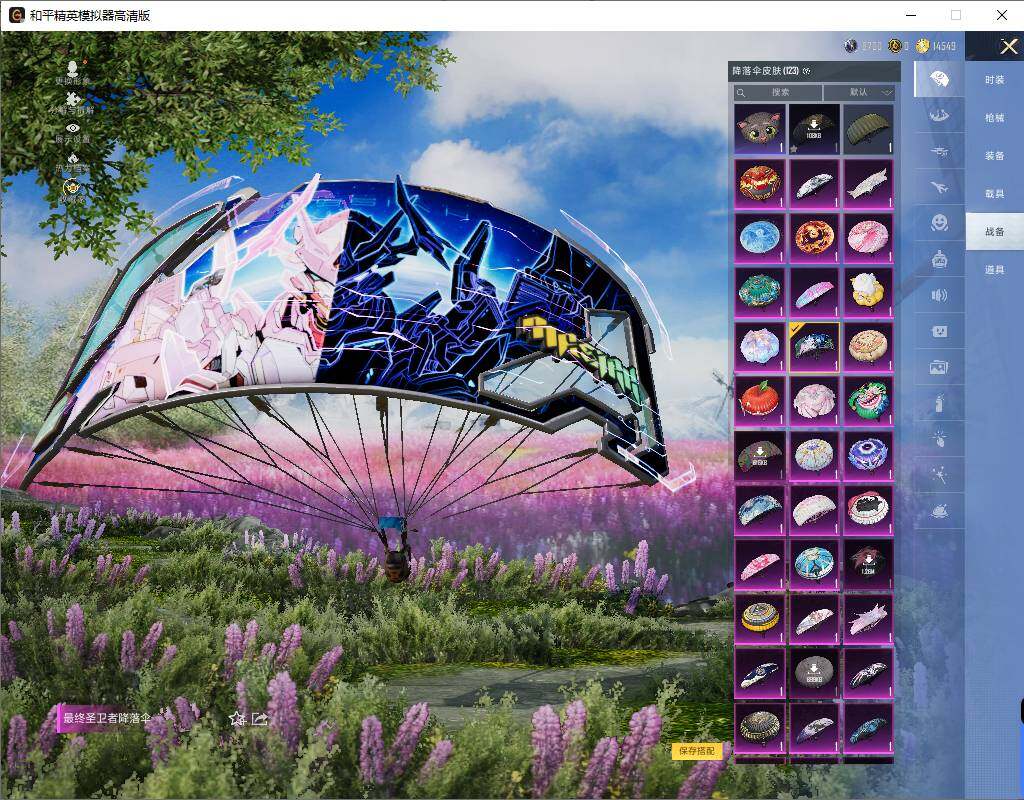Open the flame hot-recommend icon on the left

point(72,157)
